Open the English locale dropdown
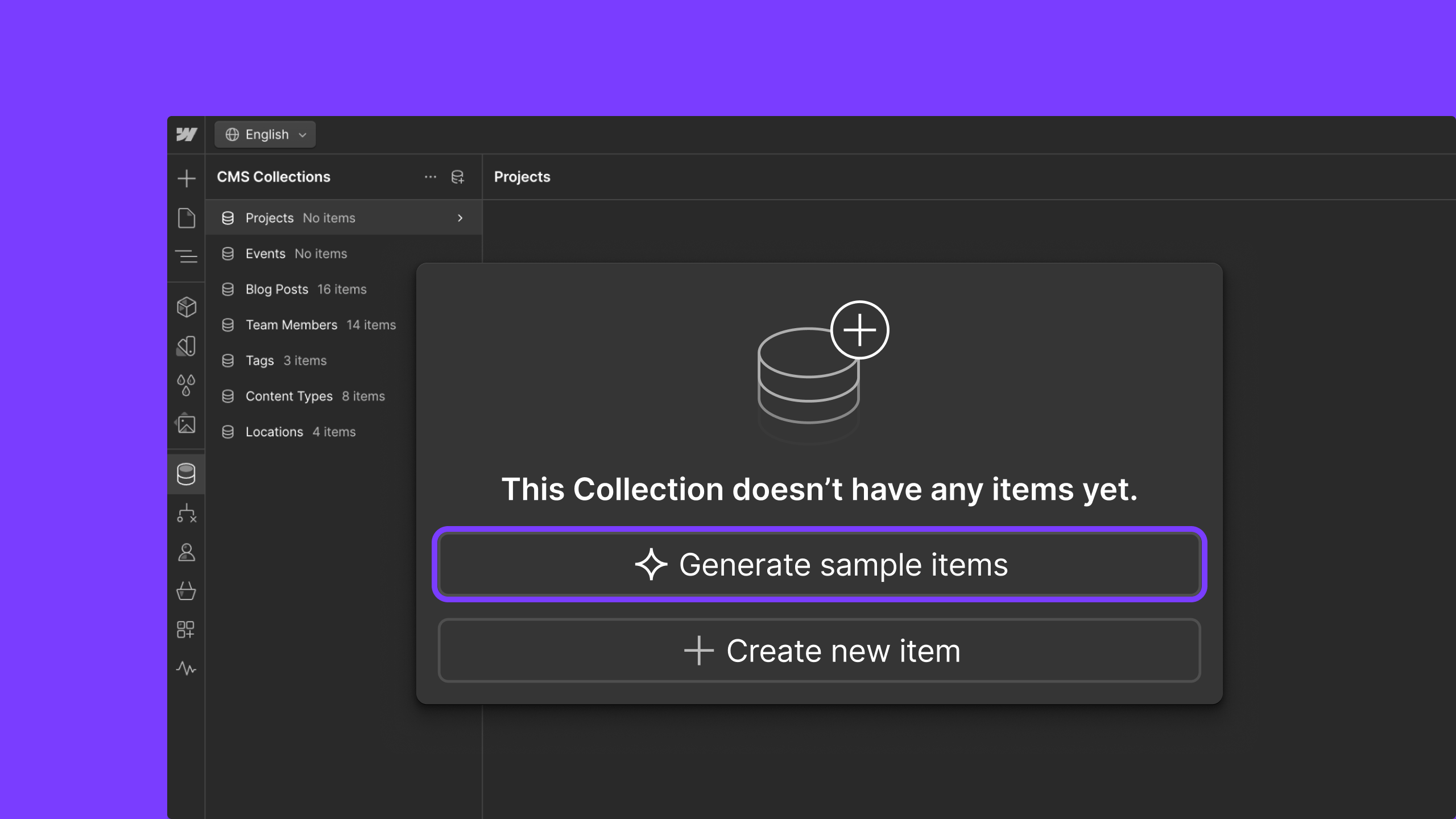The height and width of the screenshot is (819, 1456). [265, 135]
